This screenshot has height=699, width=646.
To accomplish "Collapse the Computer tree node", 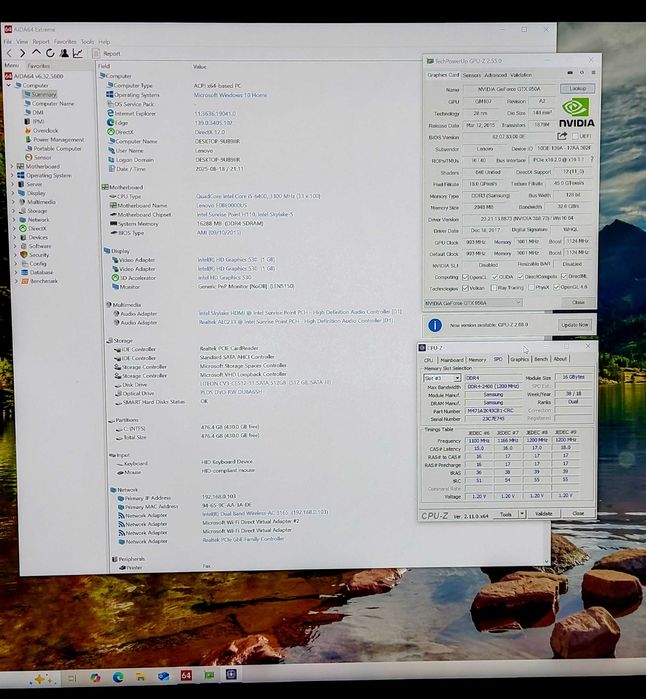I will pos(9,85).
